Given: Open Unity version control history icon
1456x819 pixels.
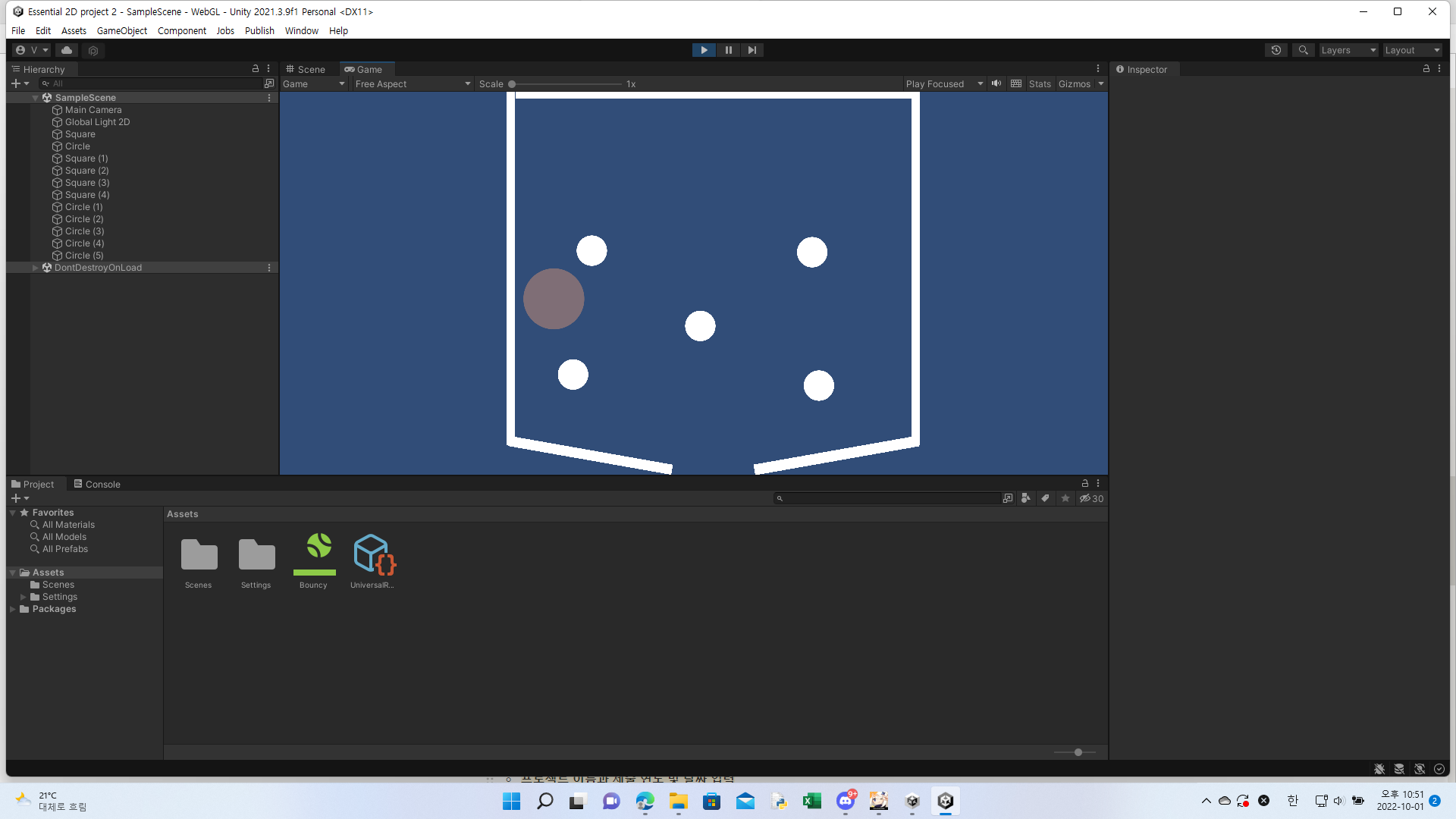Looking at the screenshot, I should point(1276,50).
